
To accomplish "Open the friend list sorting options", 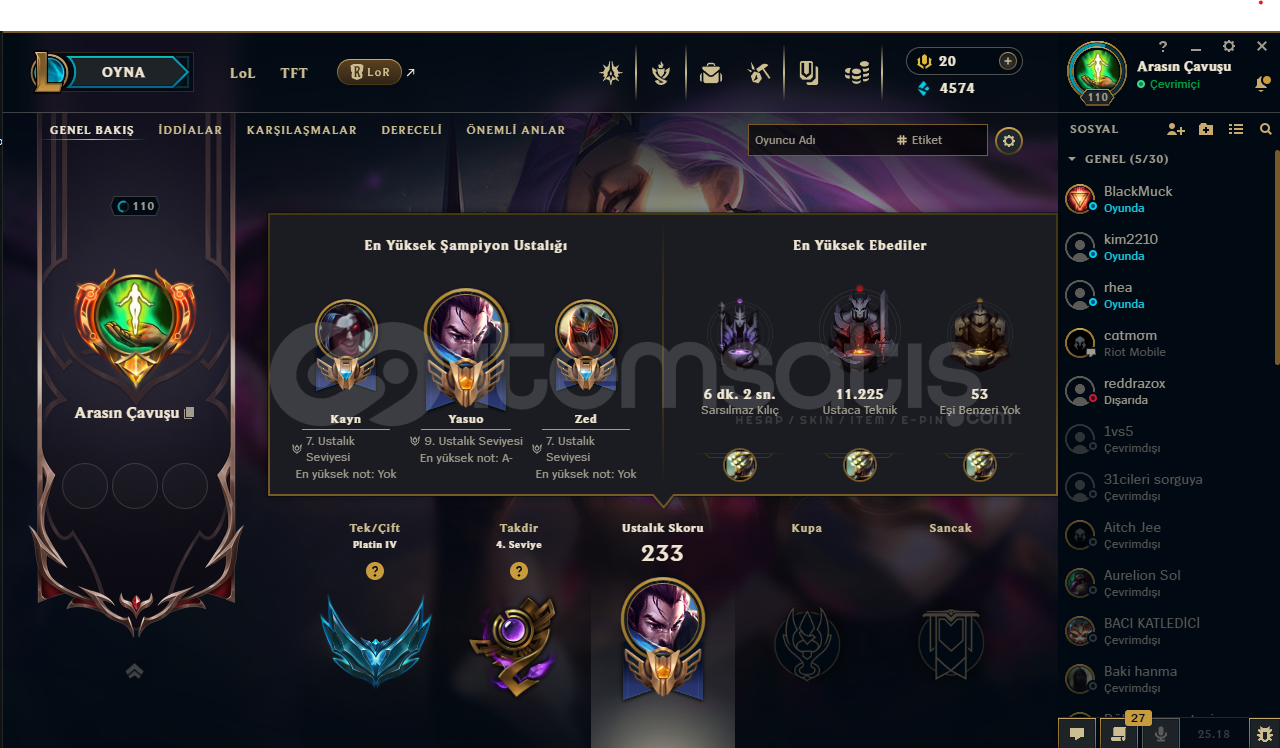I will (x=1236, y=129).
